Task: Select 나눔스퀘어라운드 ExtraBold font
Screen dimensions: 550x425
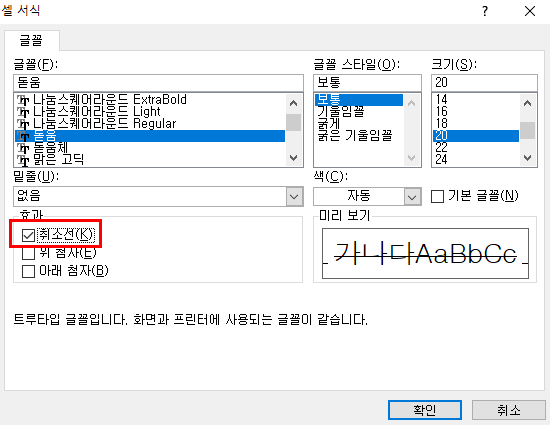Action: point(150,100)
